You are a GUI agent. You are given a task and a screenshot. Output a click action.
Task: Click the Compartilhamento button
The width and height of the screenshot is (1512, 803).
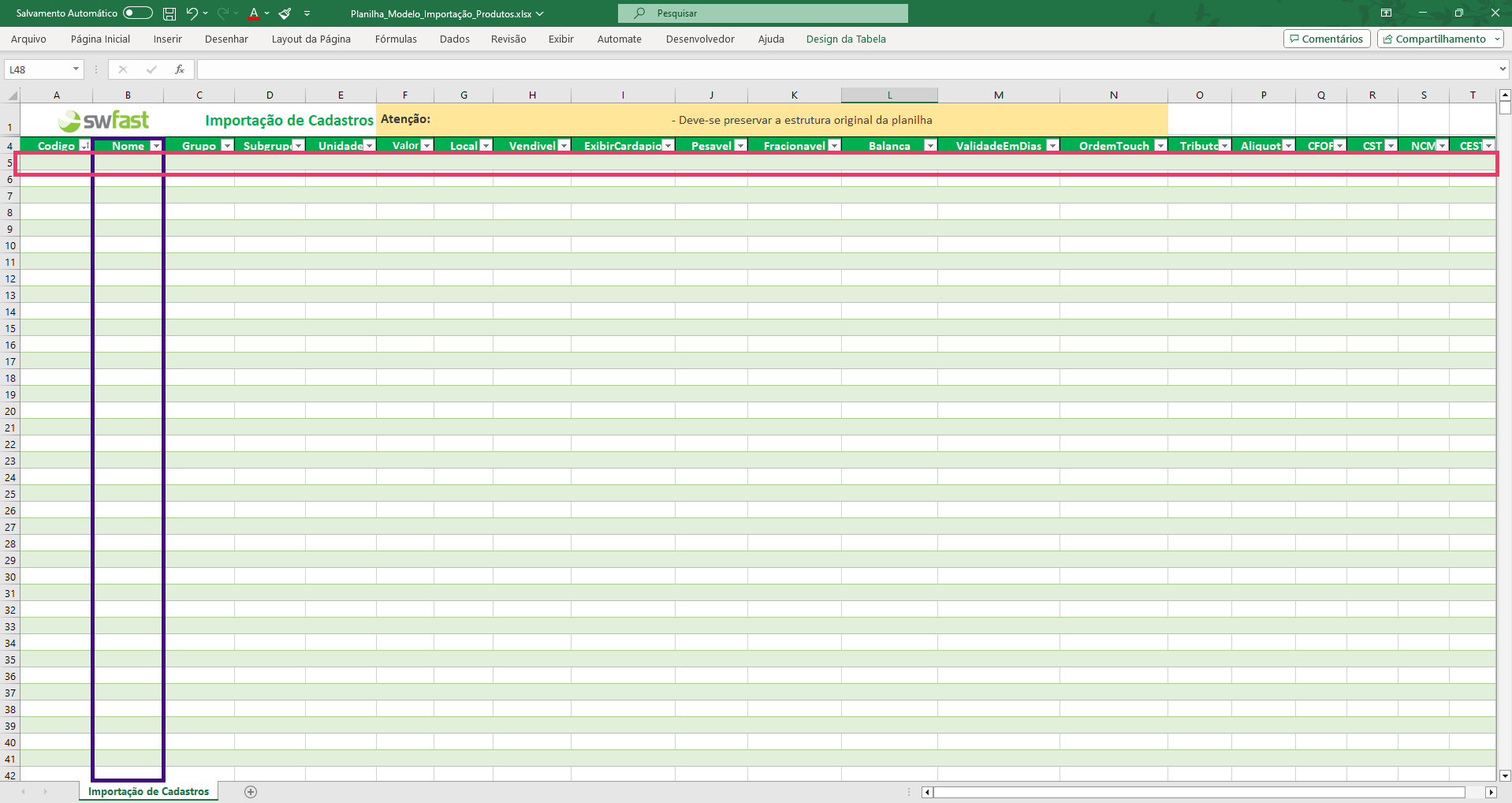(x=1440, y=39)
